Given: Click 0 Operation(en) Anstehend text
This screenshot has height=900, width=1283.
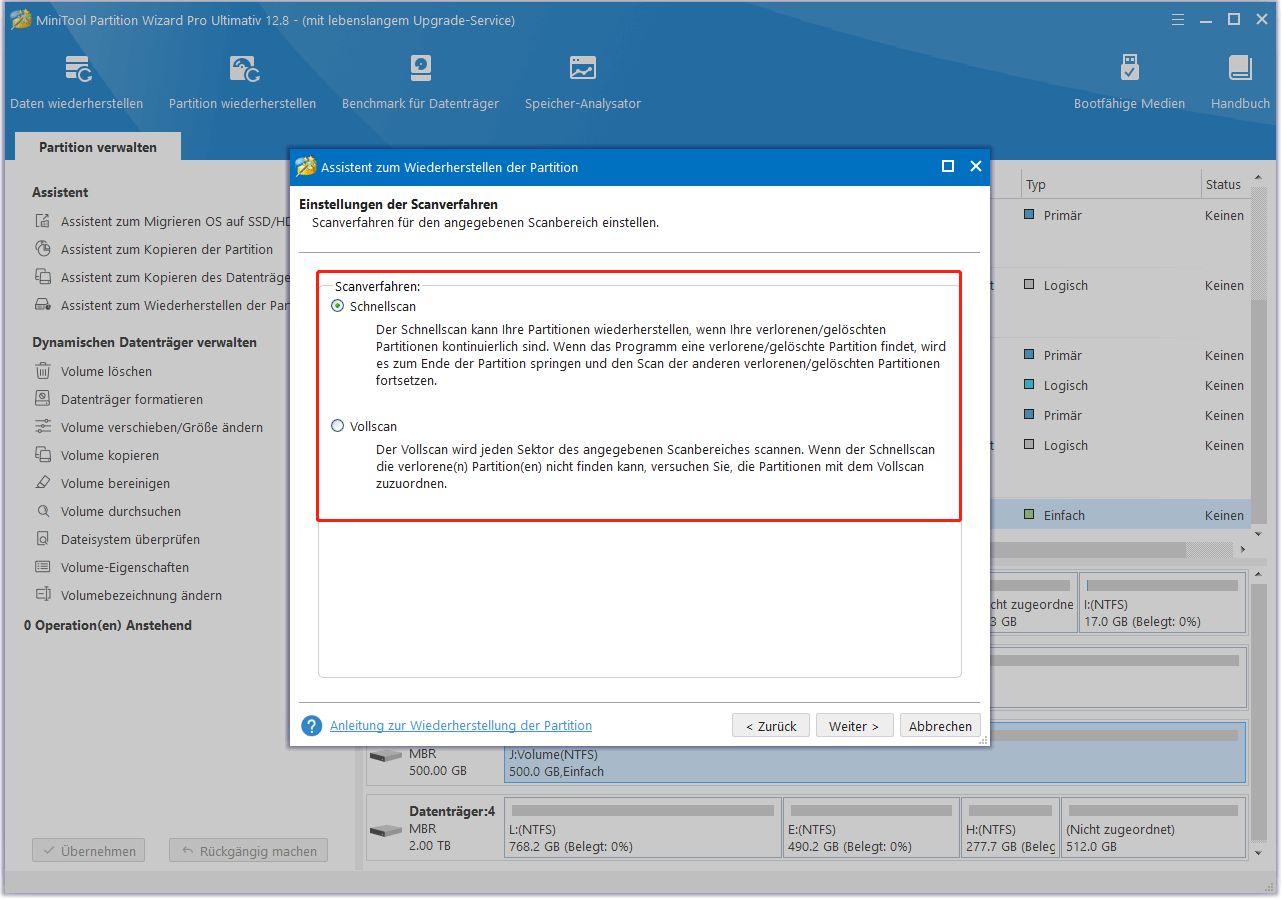Looking at the screenshot, I should (108, 625).
